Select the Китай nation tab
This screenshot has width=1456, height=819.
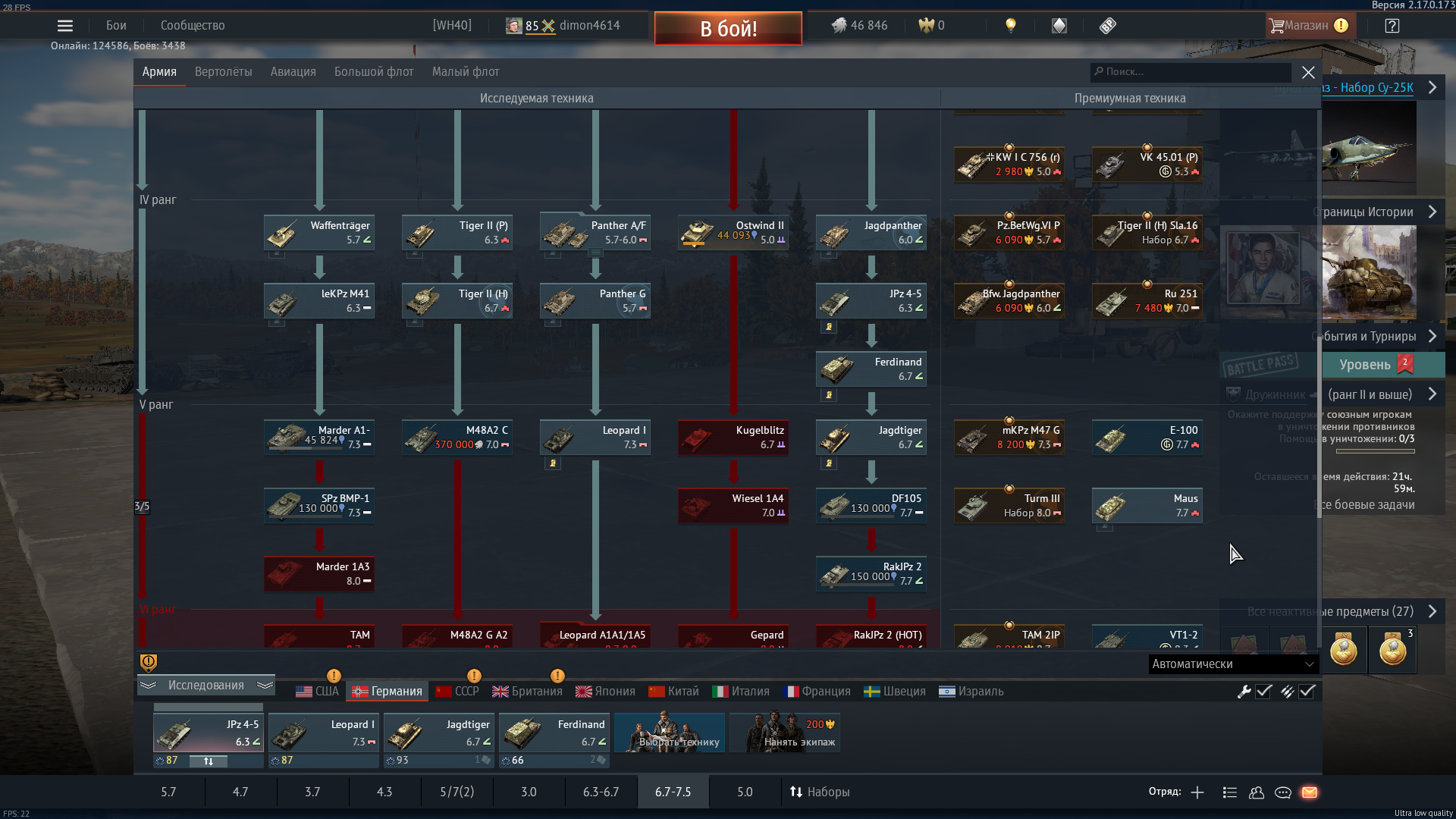point(673,692)
